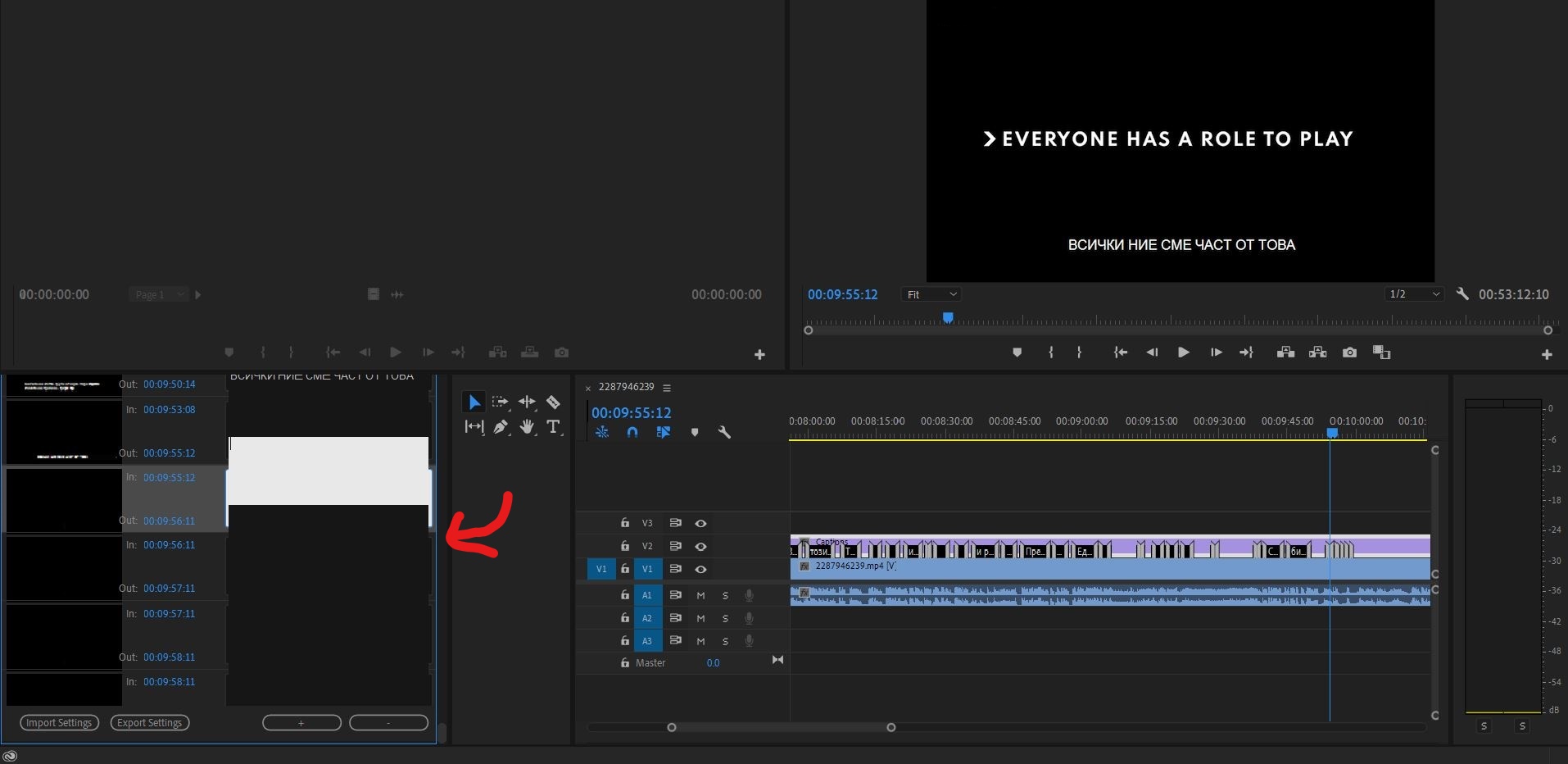Image resolution: width=1568 pixels, height=764 pixels.
Task: Click the Export Settings button
Action: point(149,722)
